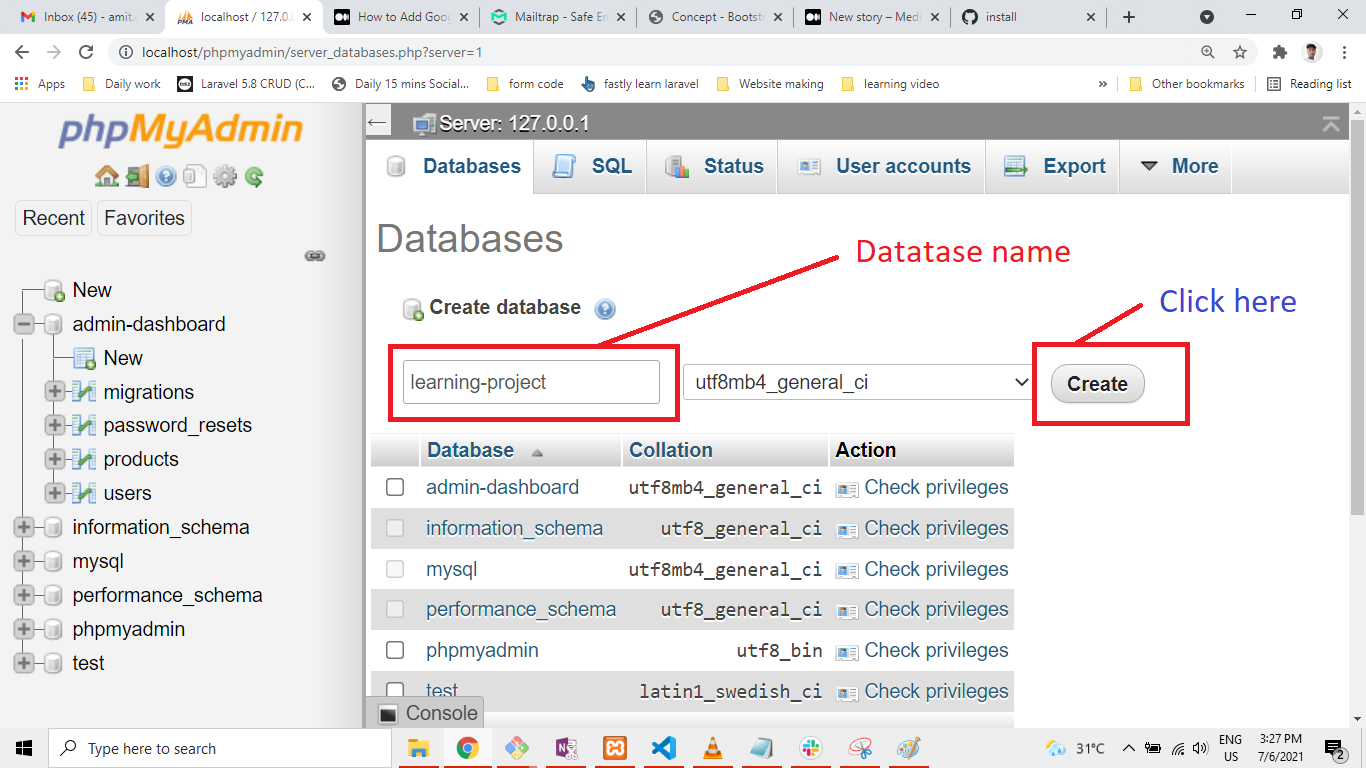Open navigation panel settings gear icon
Viewport: 1366px width, 768px height.
(x=225, y=177)
